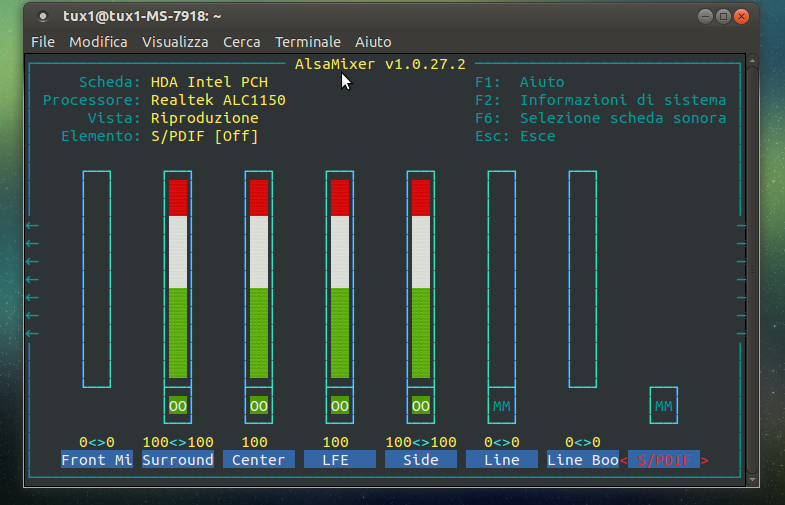Open the Visualizza menu

click(x=175, y=42)
